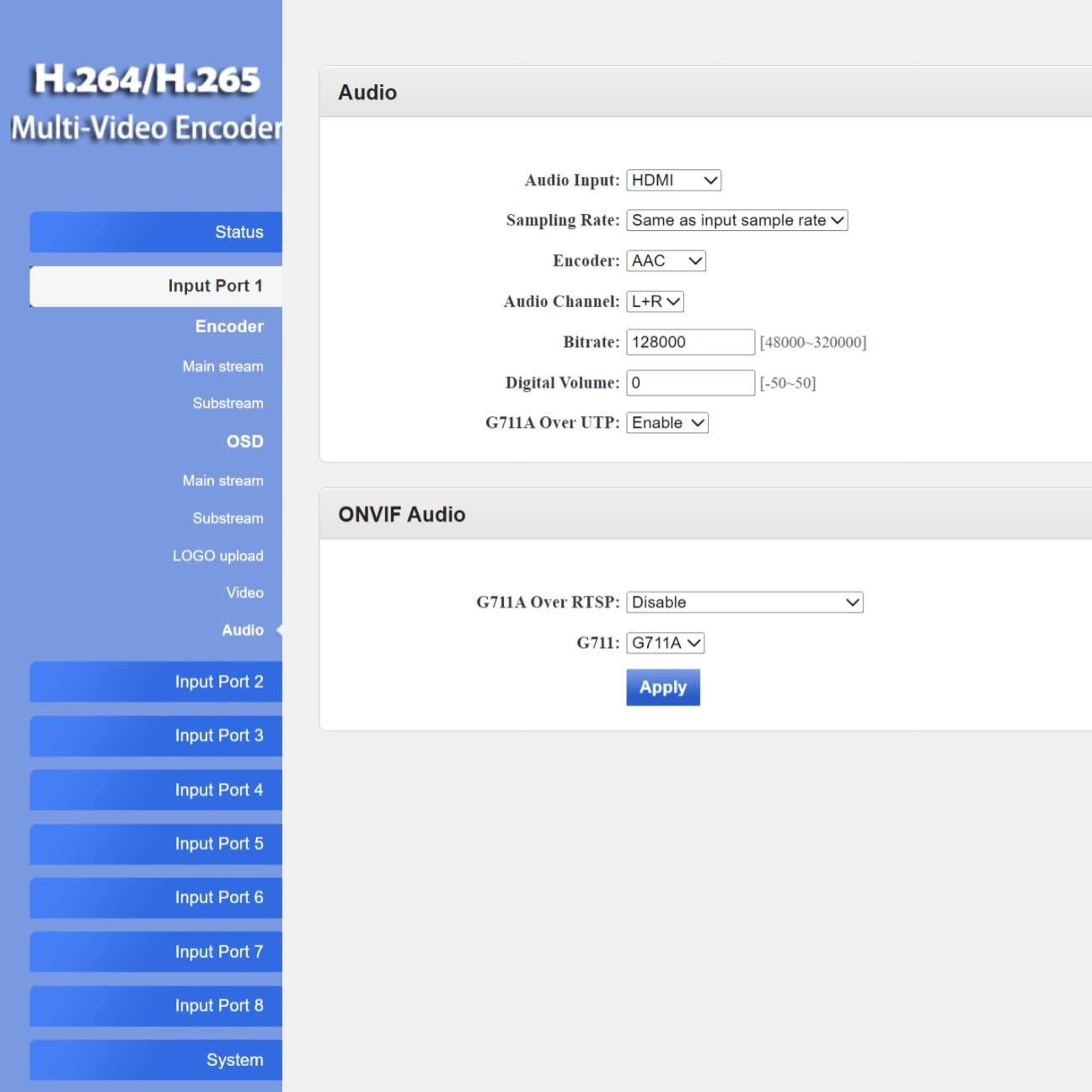
Task: Open the G711A Over RTSP dropdown
Action: (744, 602)
